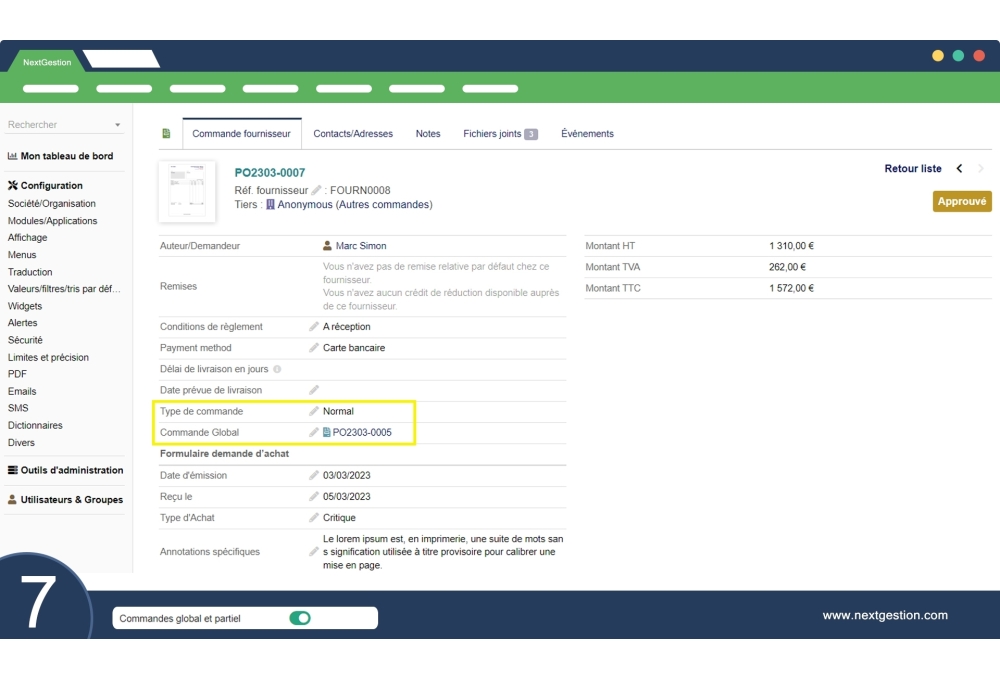Click the user icon next to Marc Simon

point(325,245)
